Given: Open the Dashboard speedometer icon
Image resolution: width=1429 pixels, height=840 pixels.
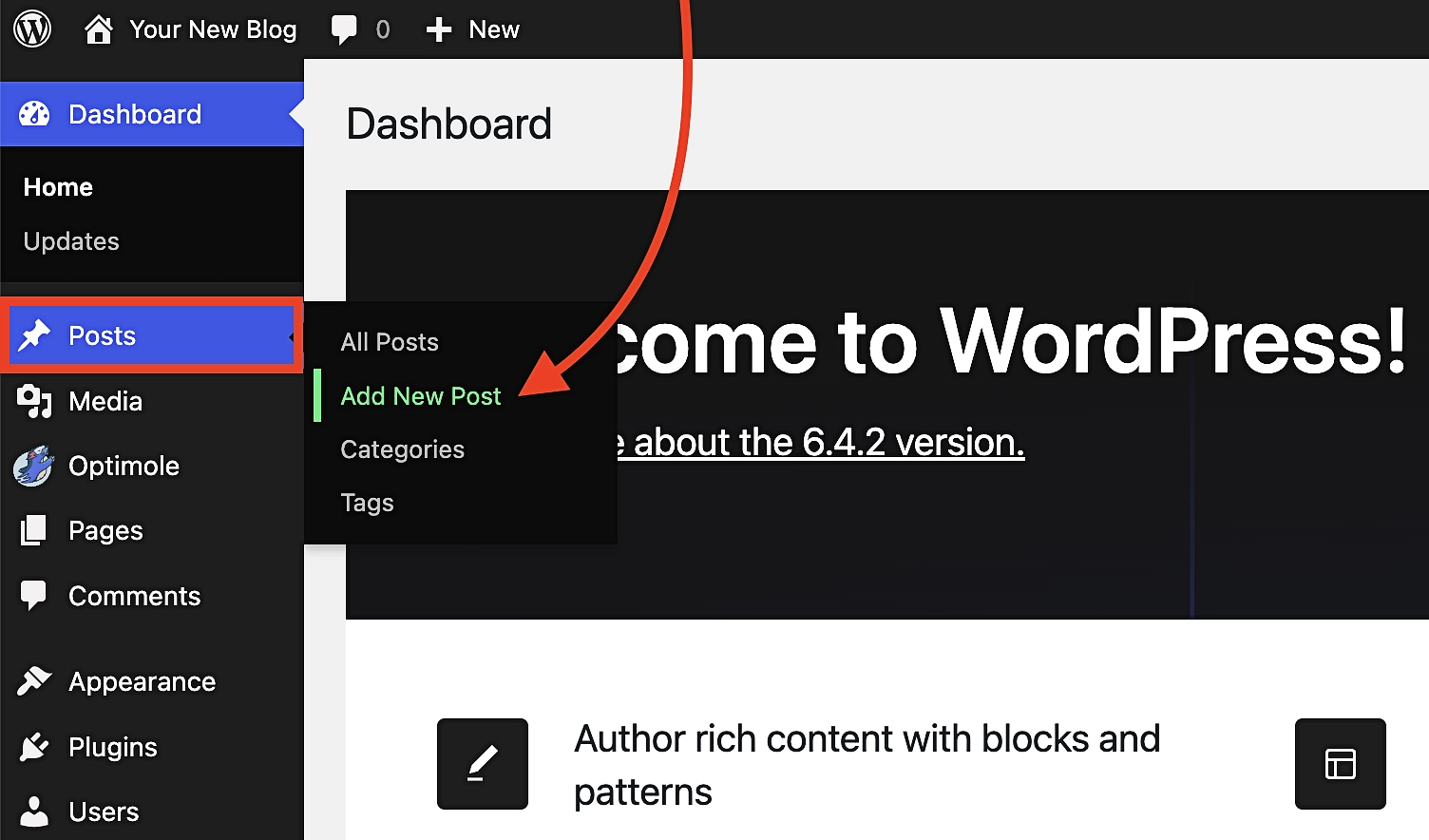Looking at the screenshot, I should coord(34,113).
